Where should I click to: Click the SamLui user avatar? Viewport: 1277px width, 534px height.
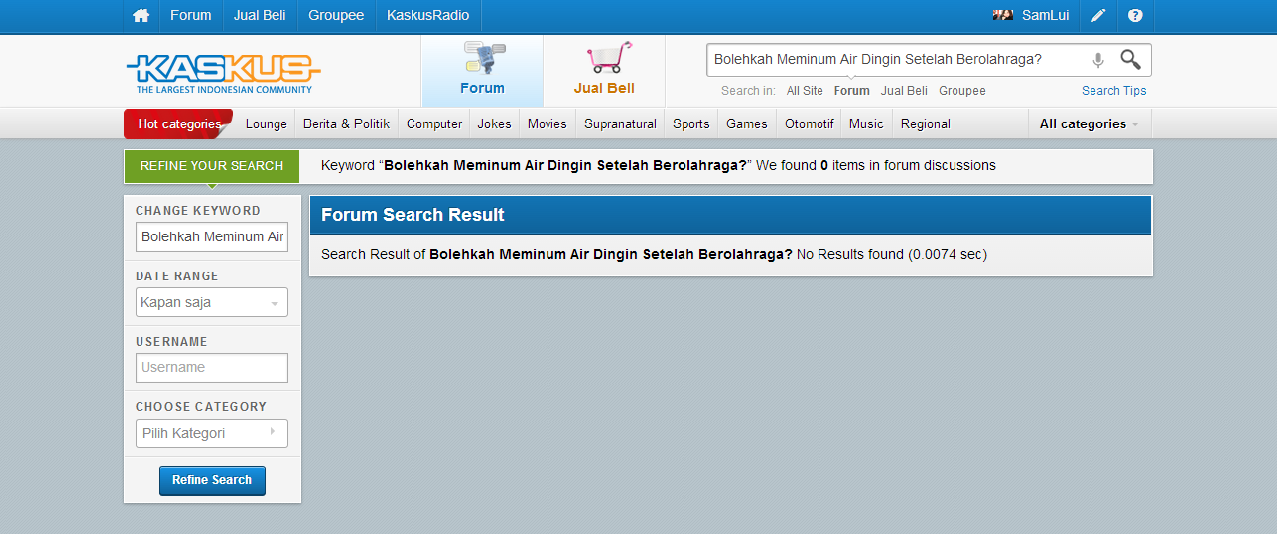(x=1002, y=16)
